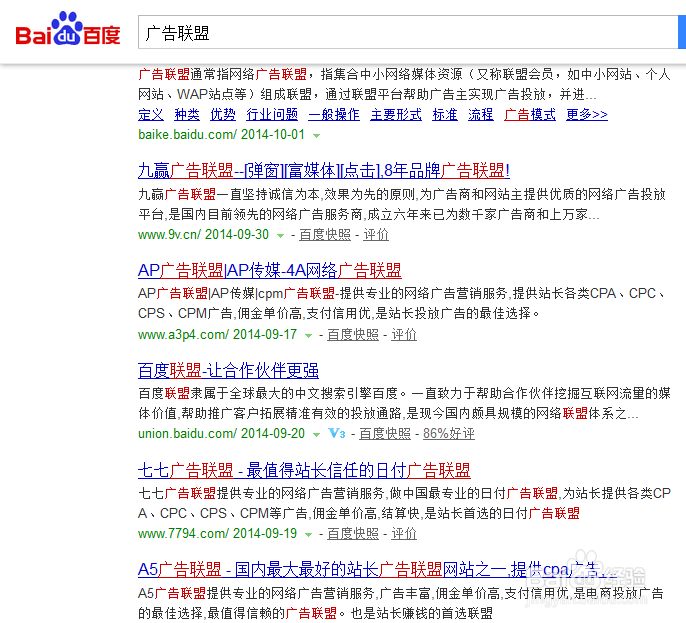Click 评价 for the www.9v.cn result
Screen dimensions: 686x623
pyautogui.click(x=376, y=234)
